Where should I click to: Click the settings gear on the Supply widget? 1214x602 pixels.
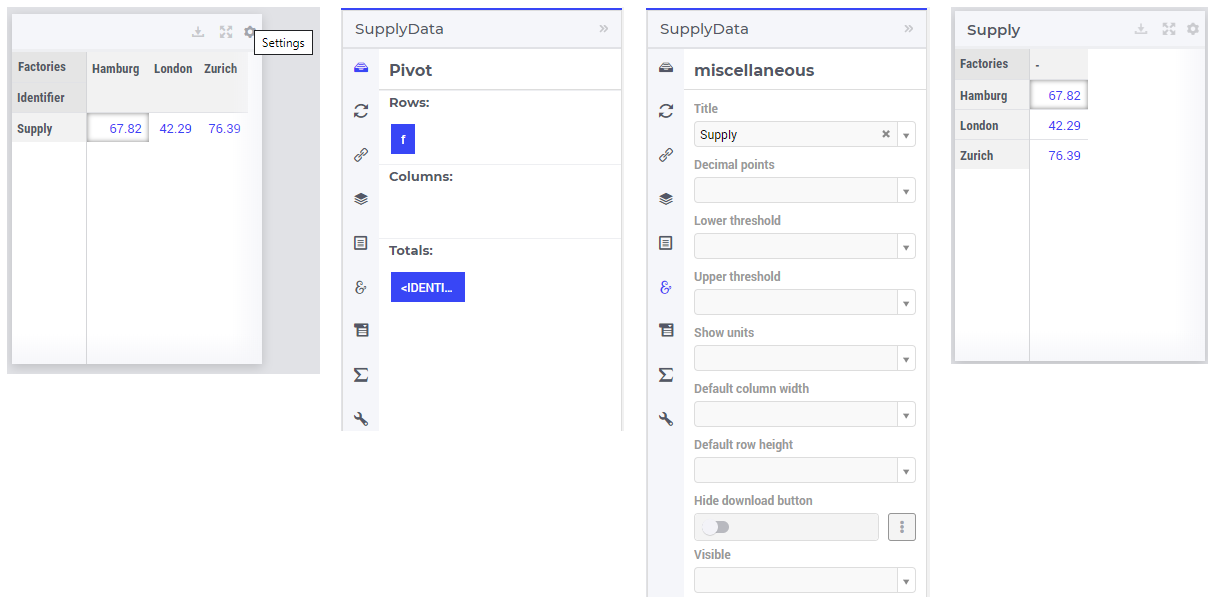1193,29
